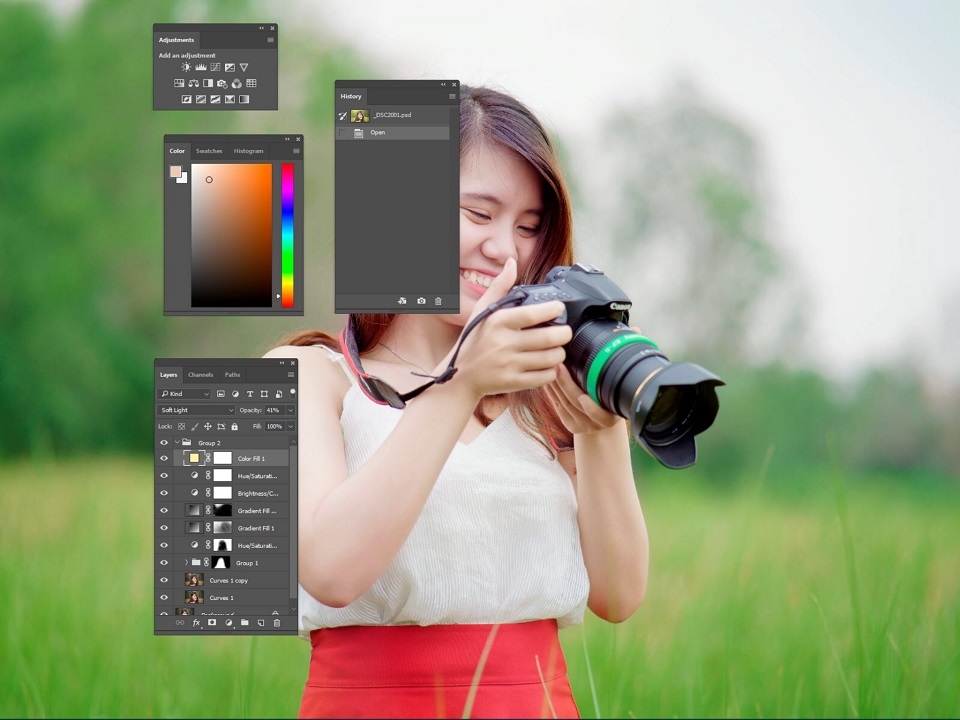Click the link layers icon
This screenshot has width=960, height=720.
[x=179, y=623]
